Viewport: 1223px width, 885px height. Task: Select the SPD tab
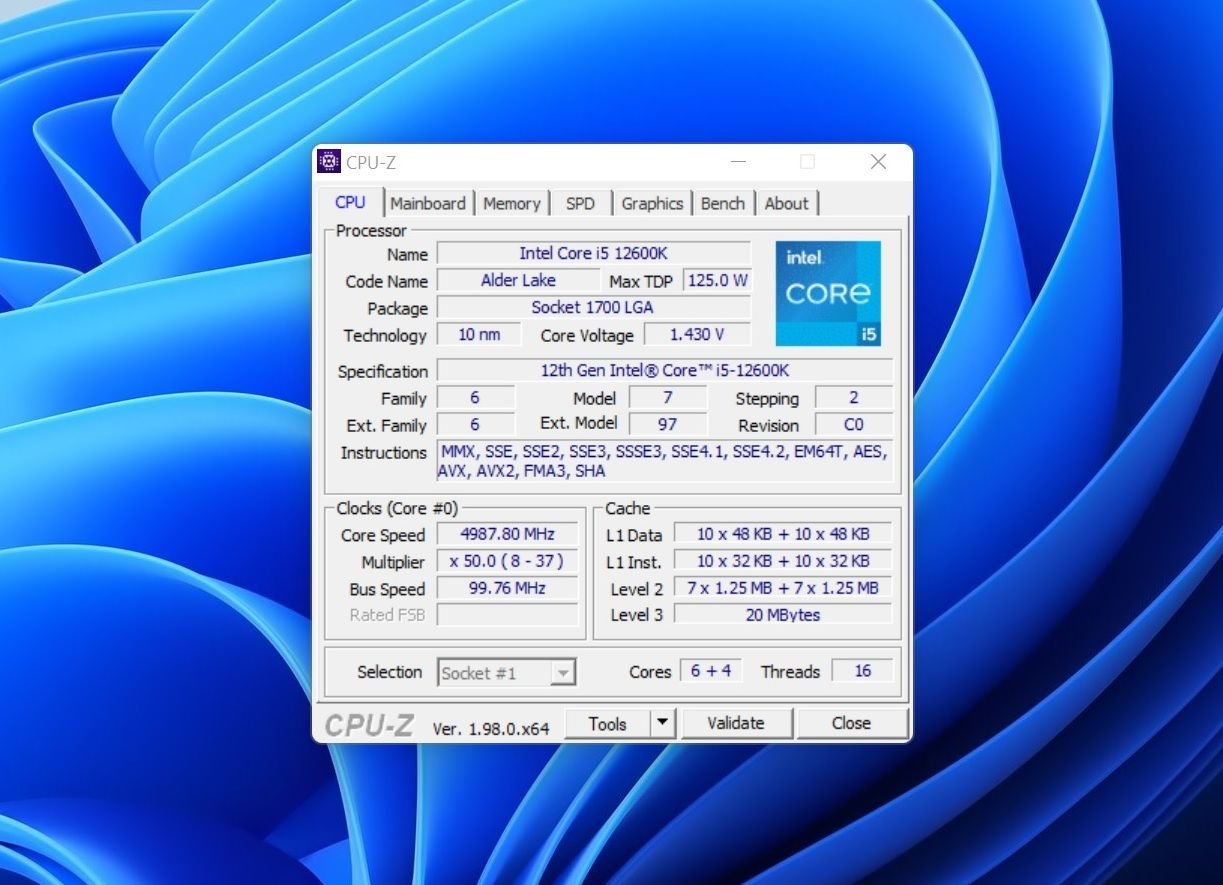[x=580, y=203]
